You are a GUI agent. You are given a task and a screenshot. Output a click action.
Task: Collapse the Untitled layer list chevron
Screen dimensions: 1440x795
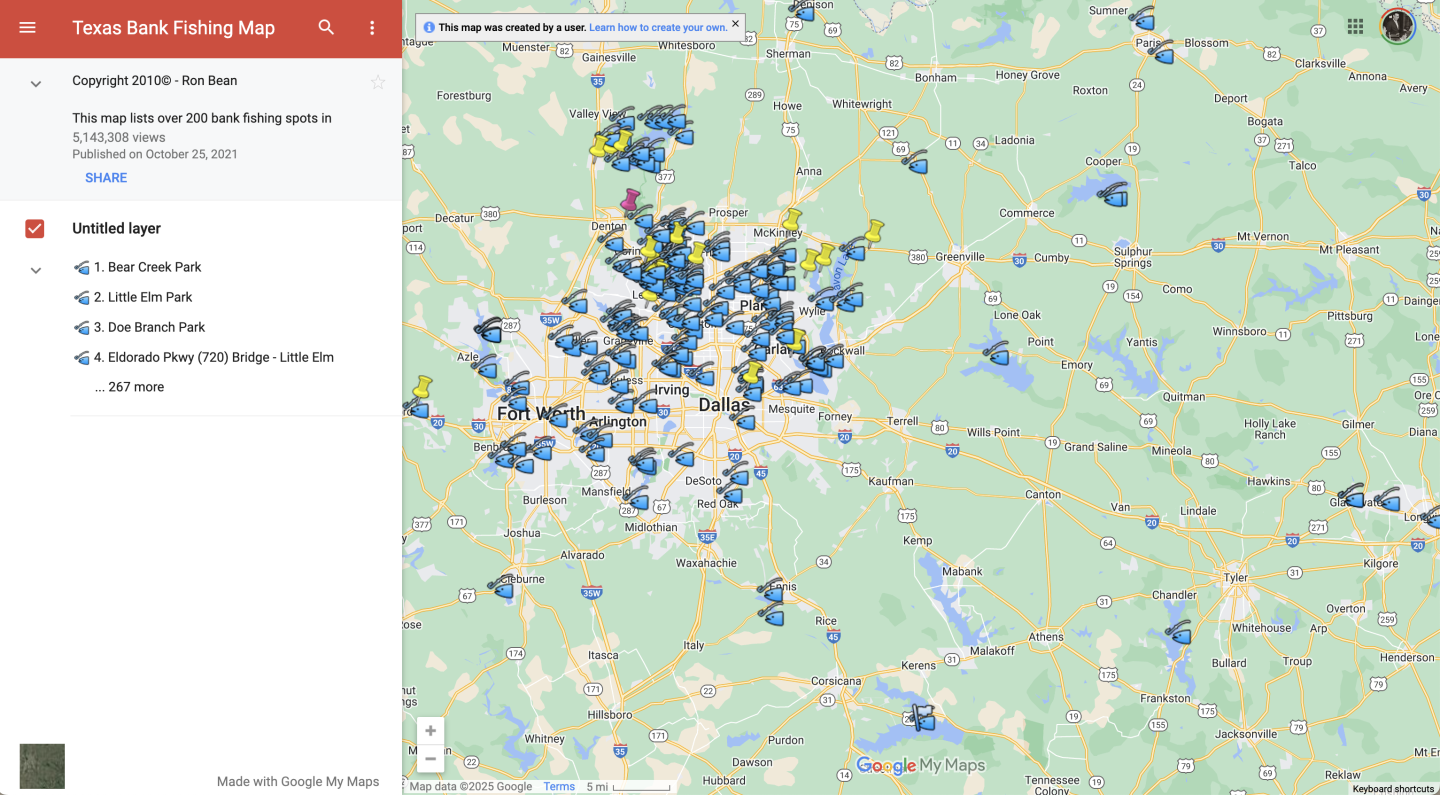(x=36, y=270)
